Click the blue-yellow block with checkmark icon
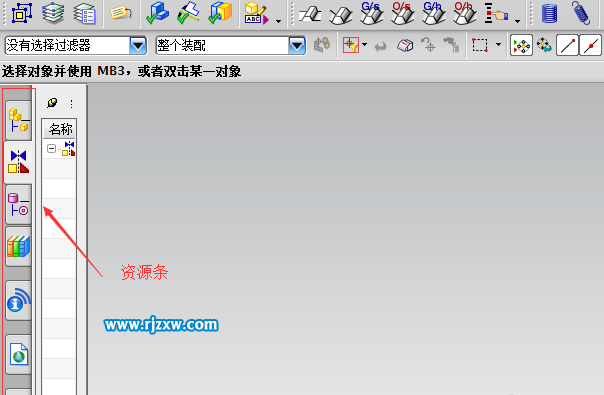The height and width of the screenshot is (395, 604). (220, 13)
